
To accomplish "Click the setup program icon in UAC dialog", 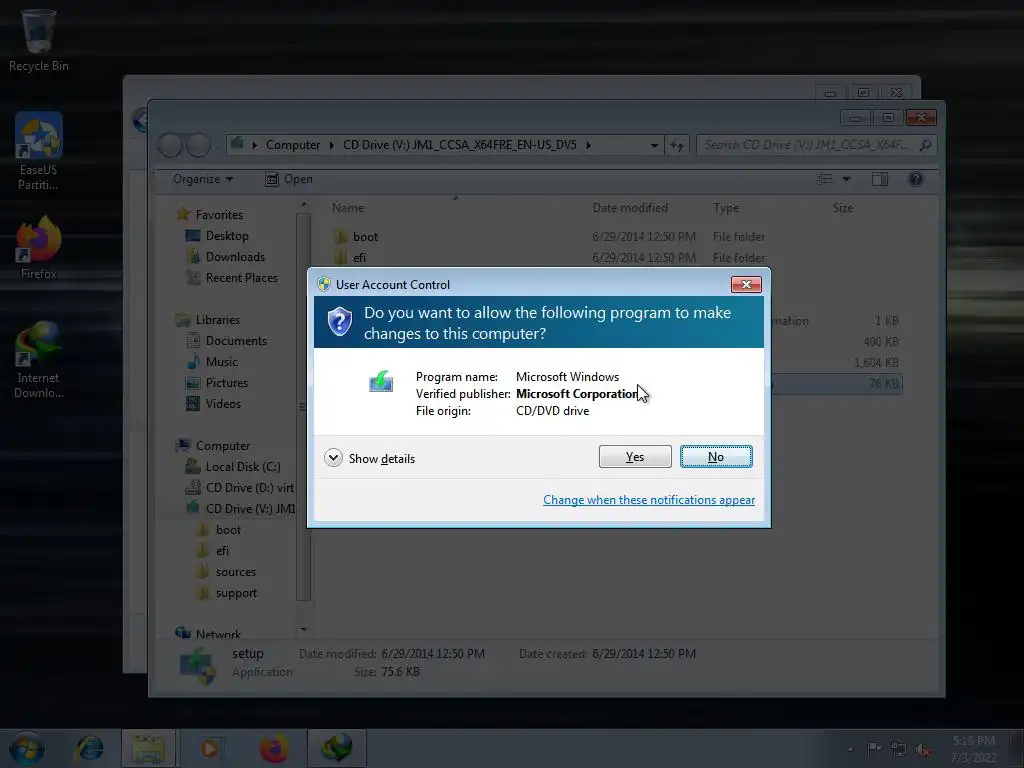I will (x=381, y=381).
